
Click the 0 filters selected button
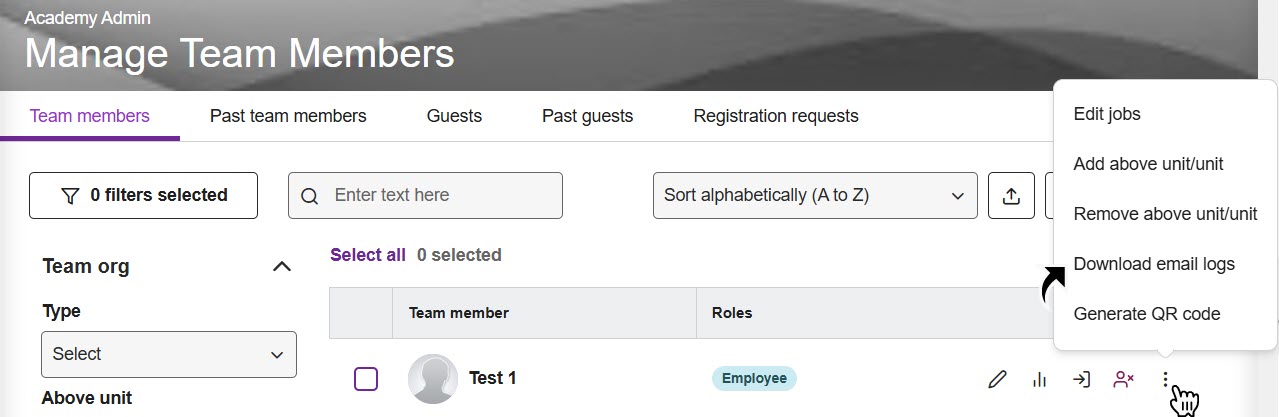pos(144,195)
